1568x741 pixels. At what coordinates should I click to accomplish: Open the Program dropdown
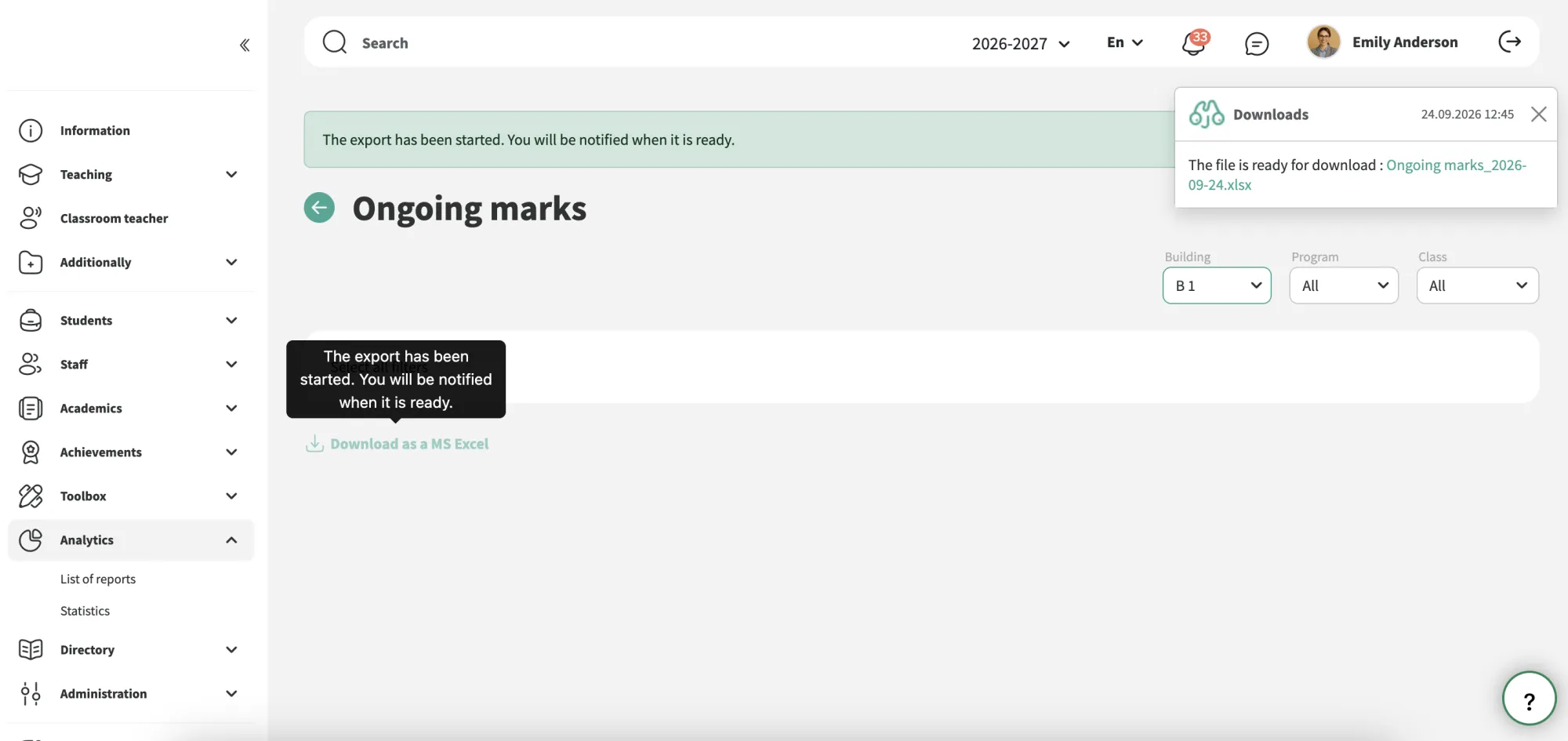click(1344, 285)
